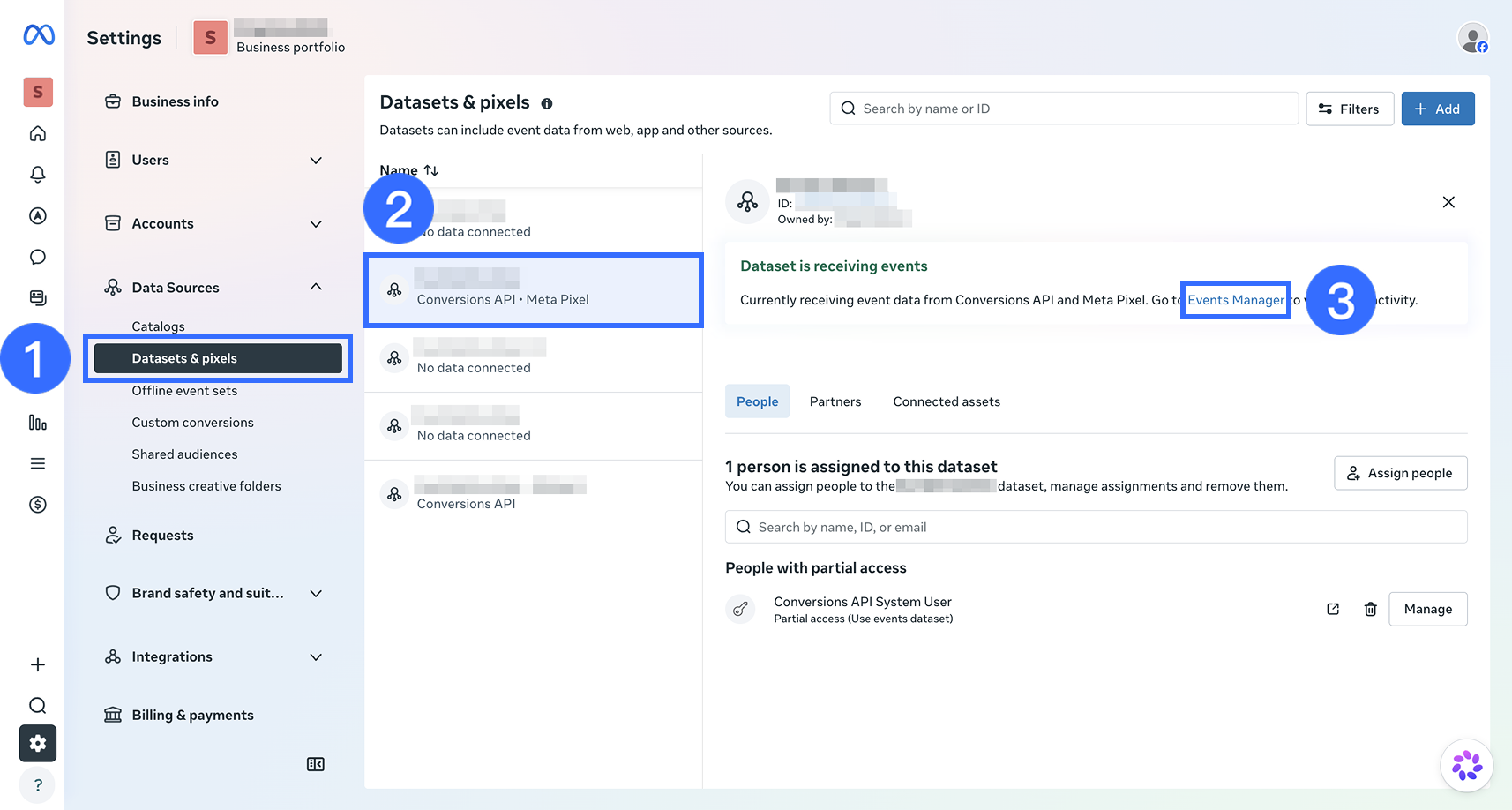Viewport: 1512px width, 810px height.
Task: Click the Add button
Action: tap(1438, 109)
